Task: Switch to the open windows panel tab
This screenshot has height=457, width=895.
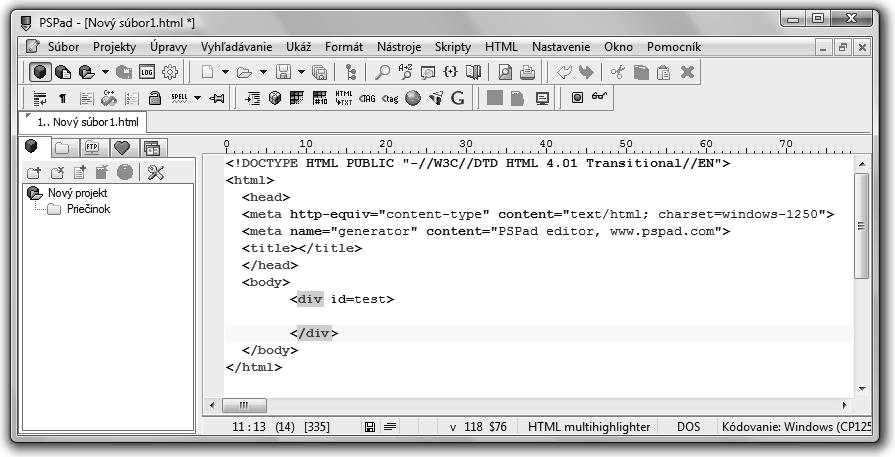Action: click(152, 148)
